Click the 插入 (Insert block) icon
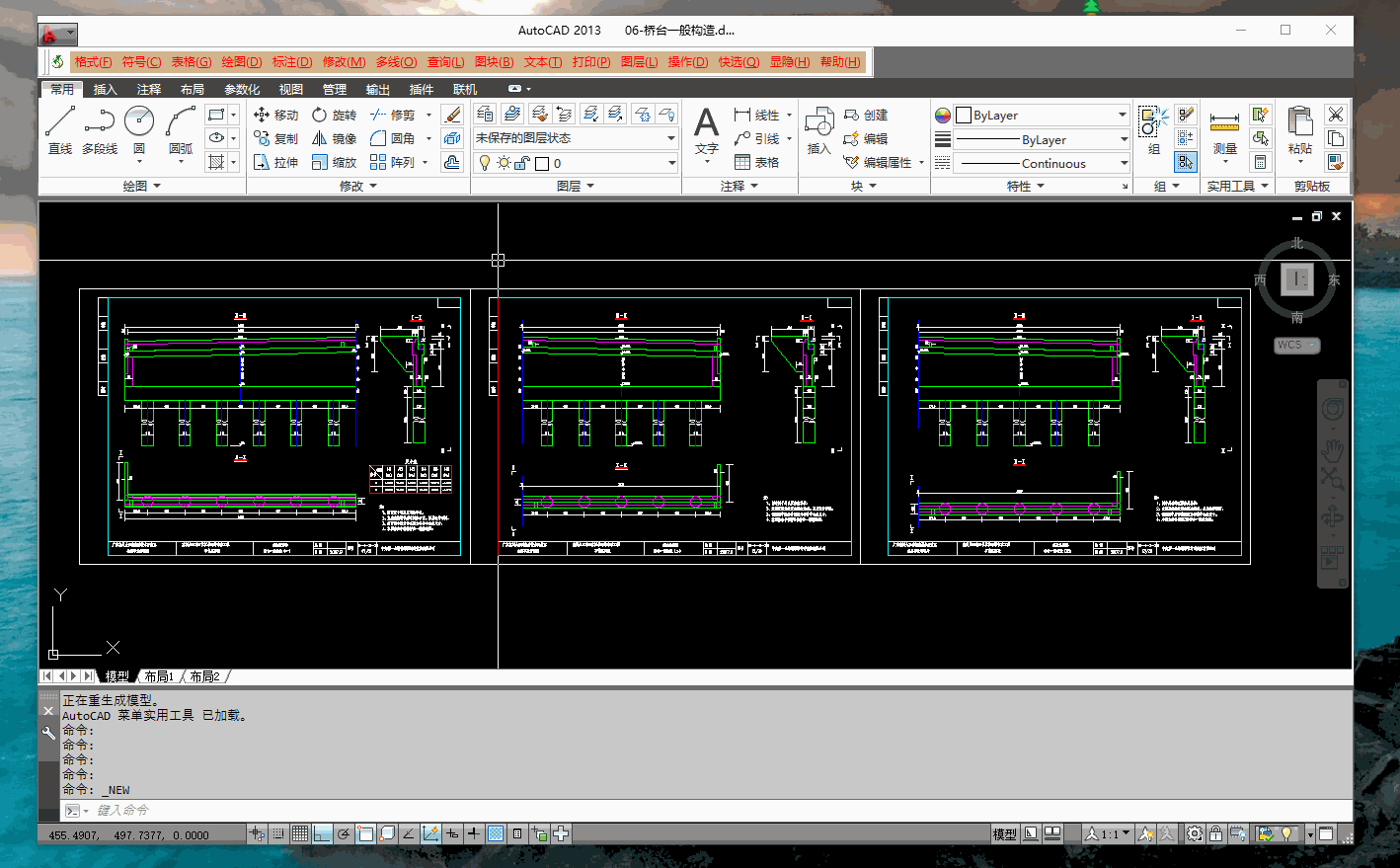 (x=818, y=129)
